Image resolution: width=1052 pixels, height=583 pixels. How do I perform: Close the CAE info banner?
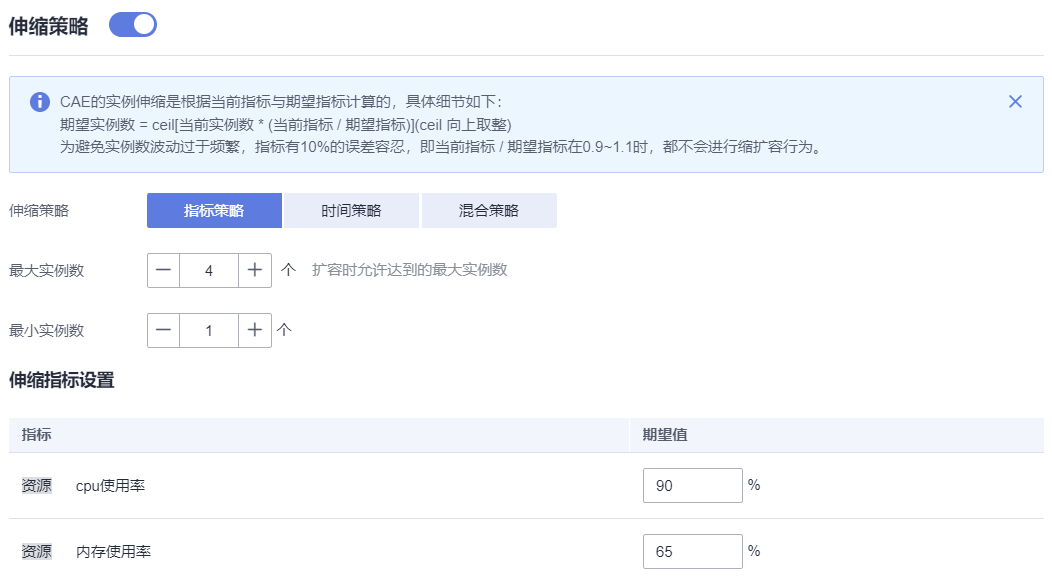tap(1015, 101)
